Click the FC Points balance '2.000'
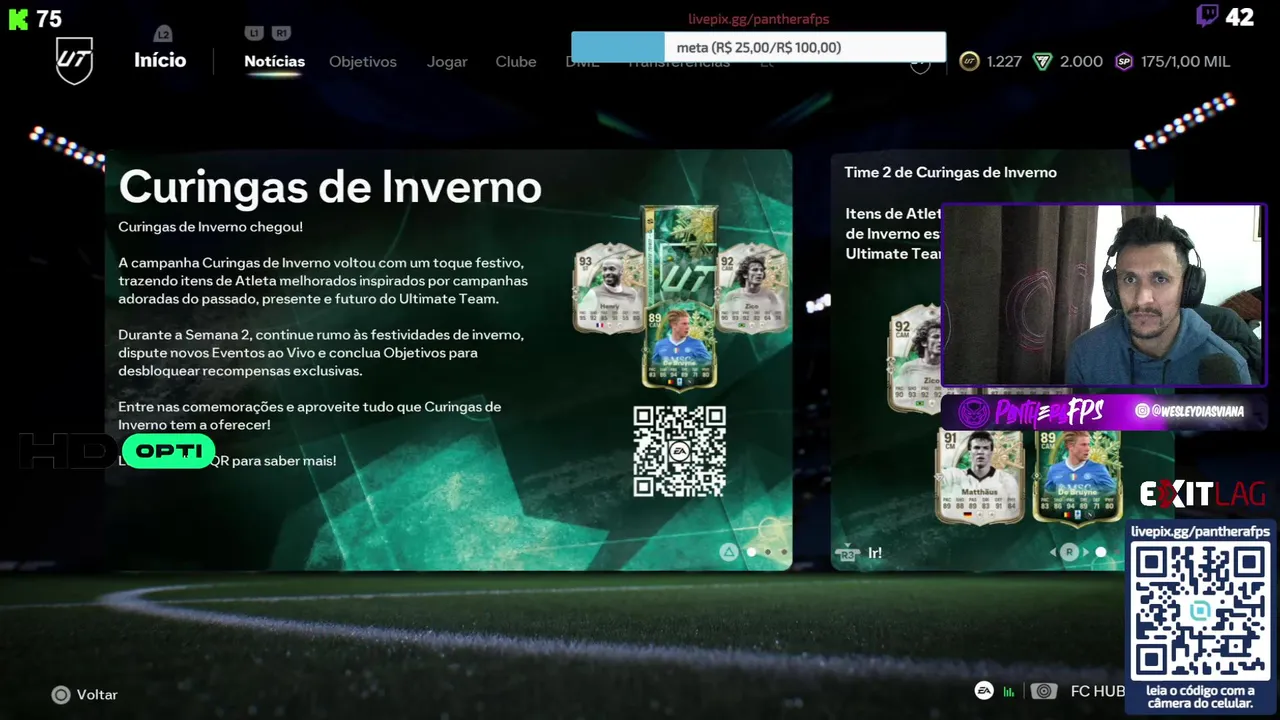 1081,61
